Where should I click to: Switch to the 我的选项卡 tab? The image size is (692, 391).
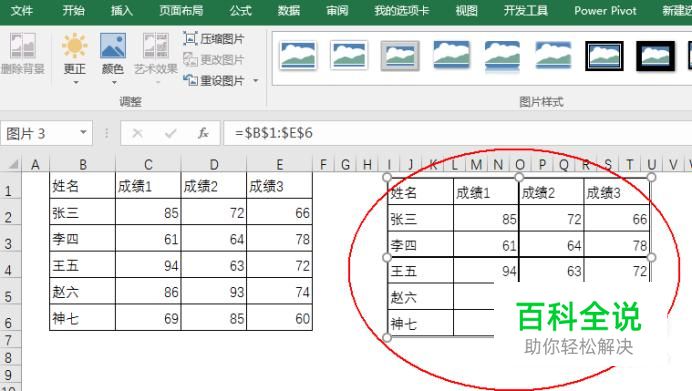(x=402, y=11)
